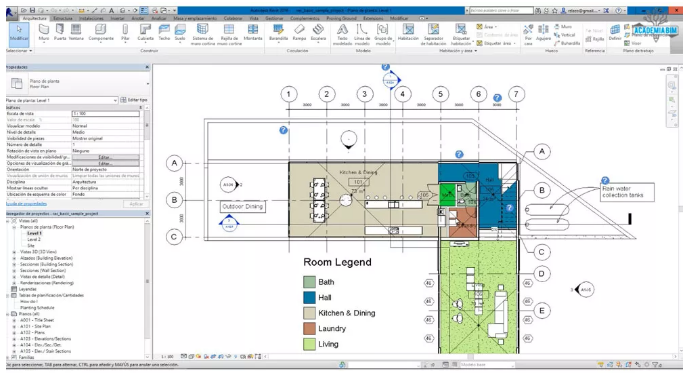Choose Separador de habitación tool
Screen dimensions: 692x373
pyautogui.click(x=433, y=34)
